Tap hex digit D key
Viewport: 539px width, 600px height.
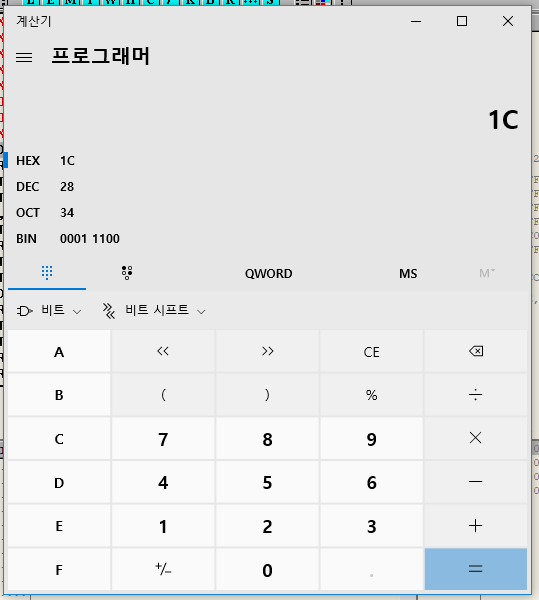[59, 482]
